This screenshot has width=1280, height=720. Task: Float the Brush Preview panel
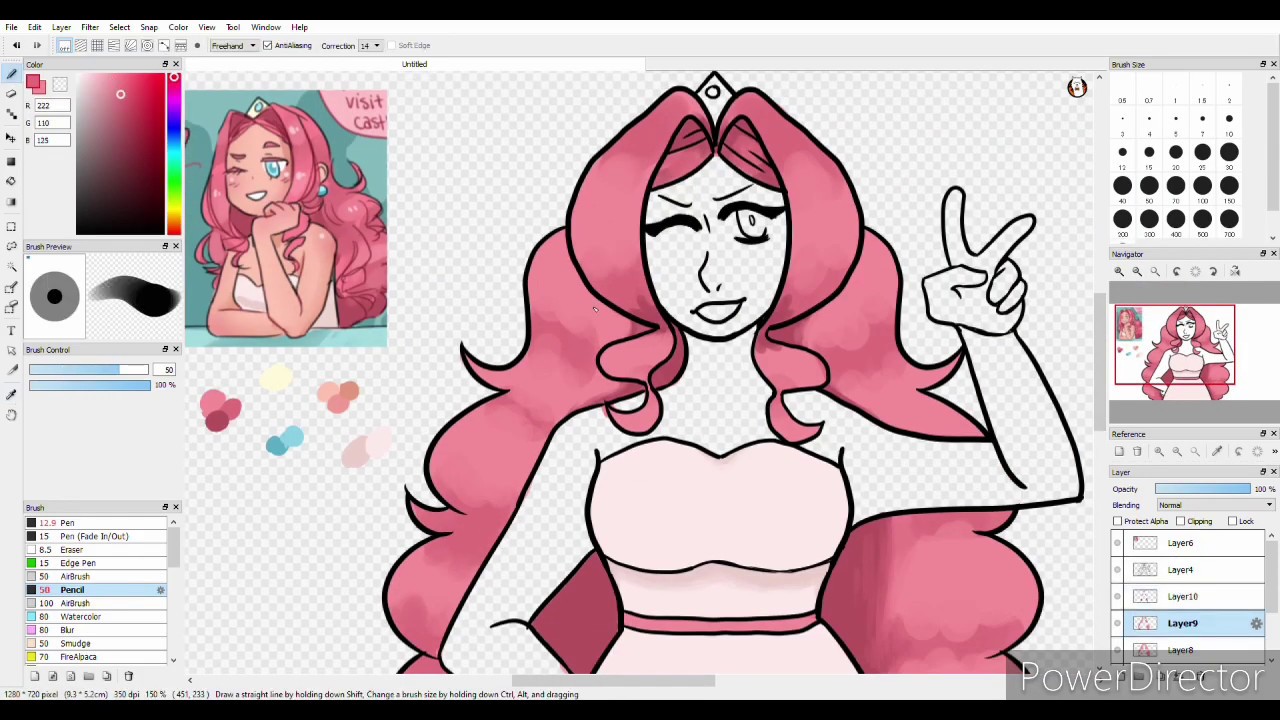(165, 246)
